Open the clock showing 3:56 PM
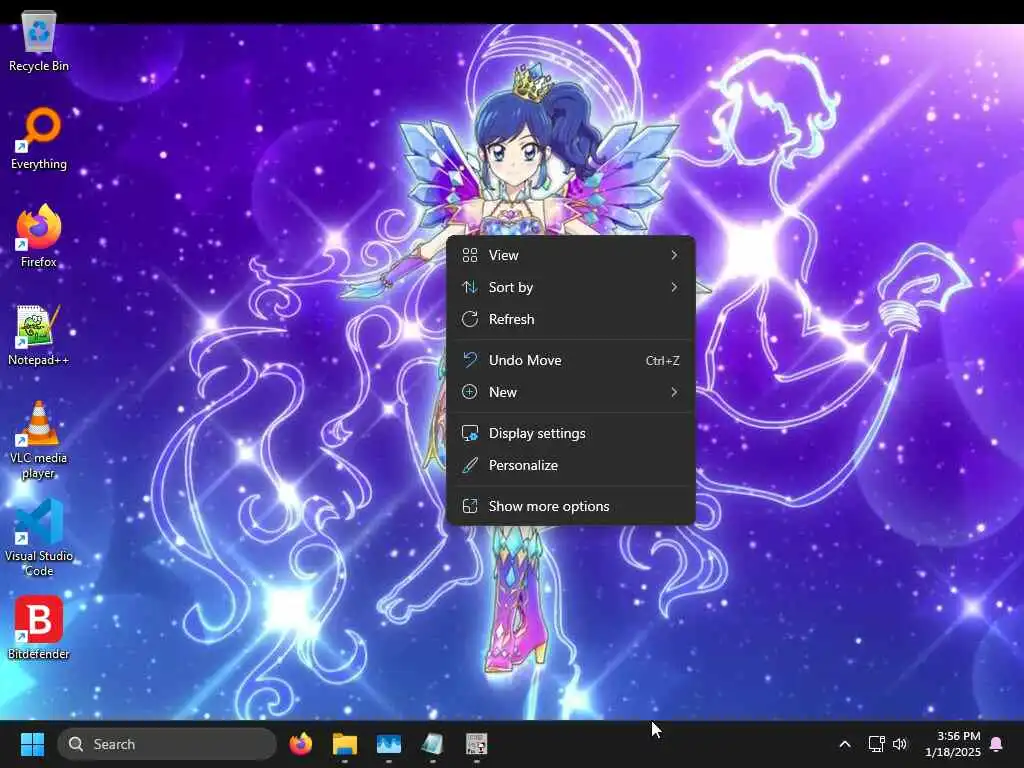Viewport: 1024px width, 768px height. coord(952,744)
